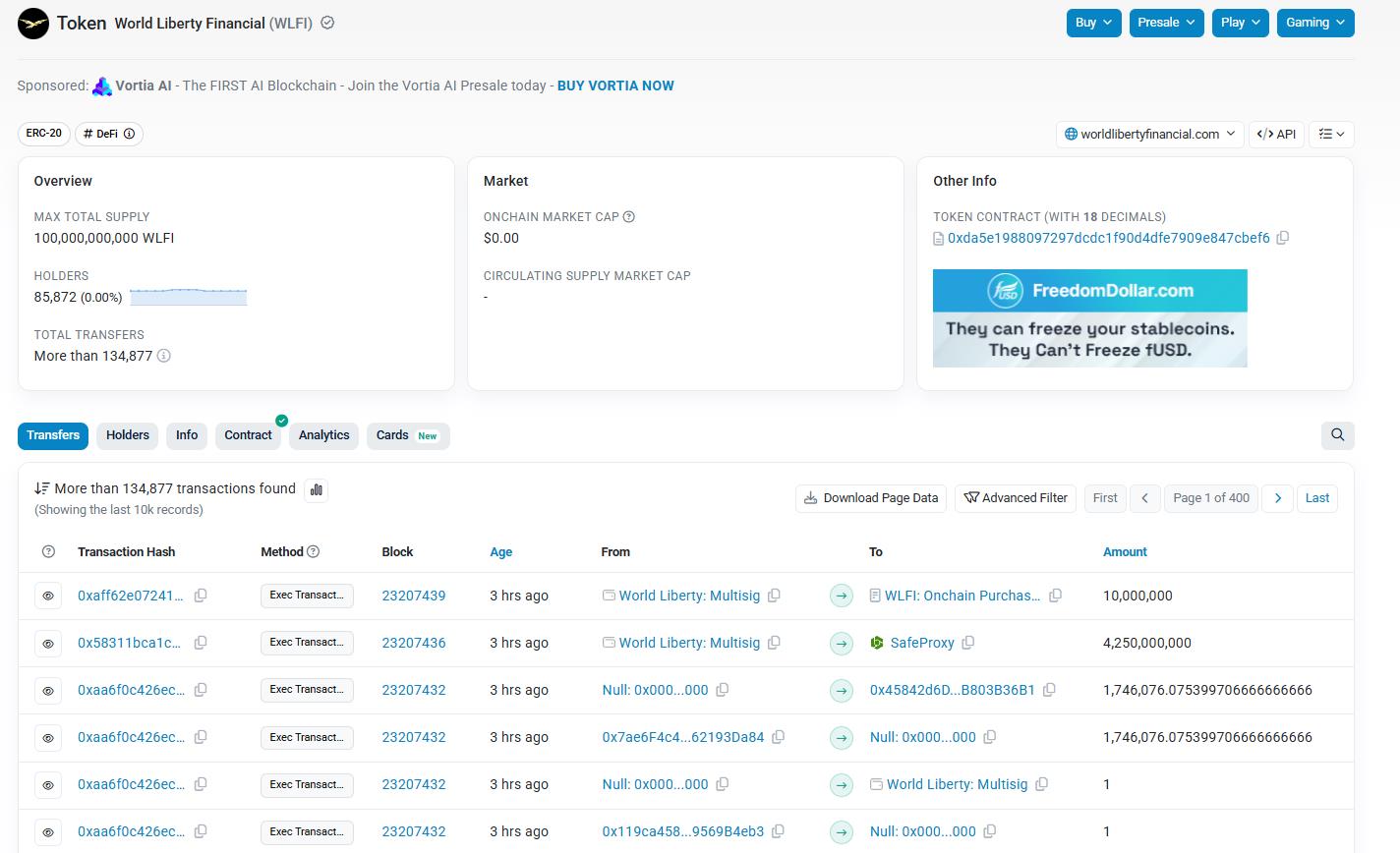Open the Exec Transact method of block 23207439
Viewport: 1400px width, 853px height.
click(307, 596)
